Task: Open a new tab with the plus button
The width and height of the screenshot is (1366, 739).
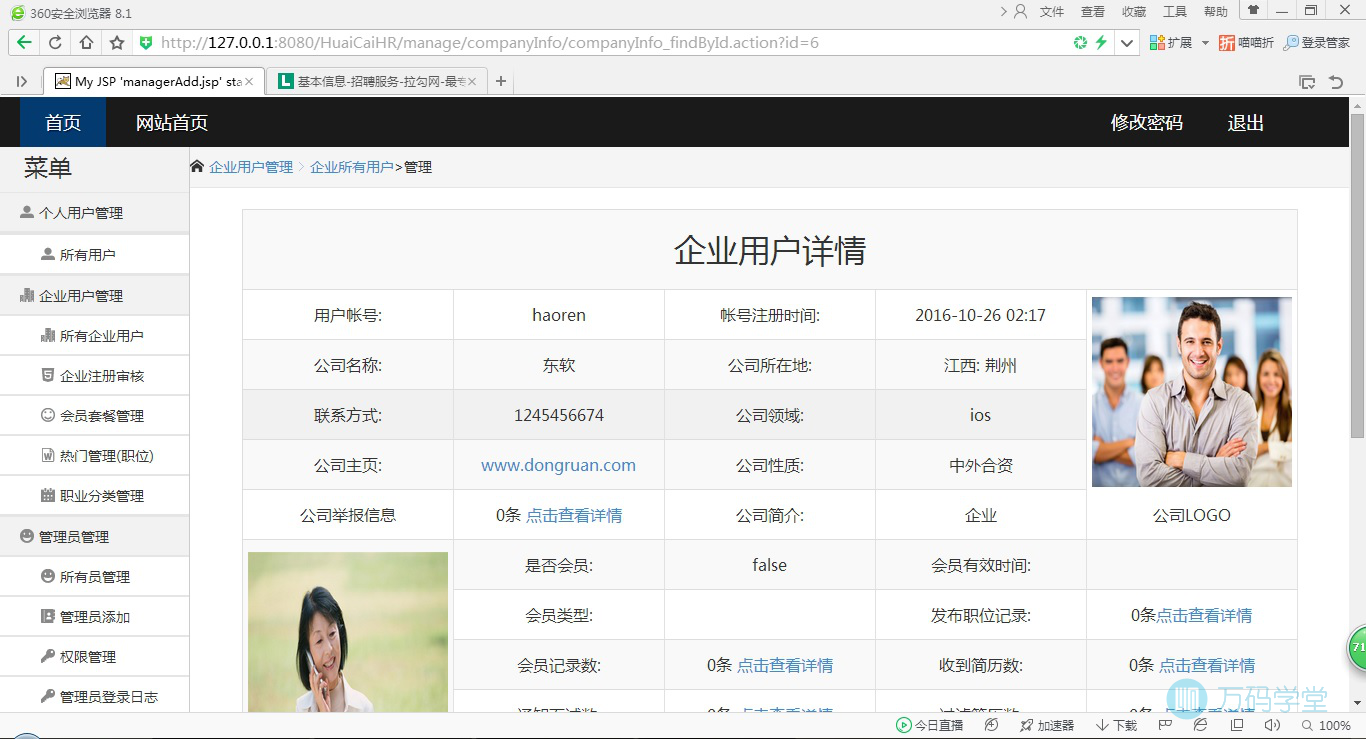Action: [x=501, y=81]
